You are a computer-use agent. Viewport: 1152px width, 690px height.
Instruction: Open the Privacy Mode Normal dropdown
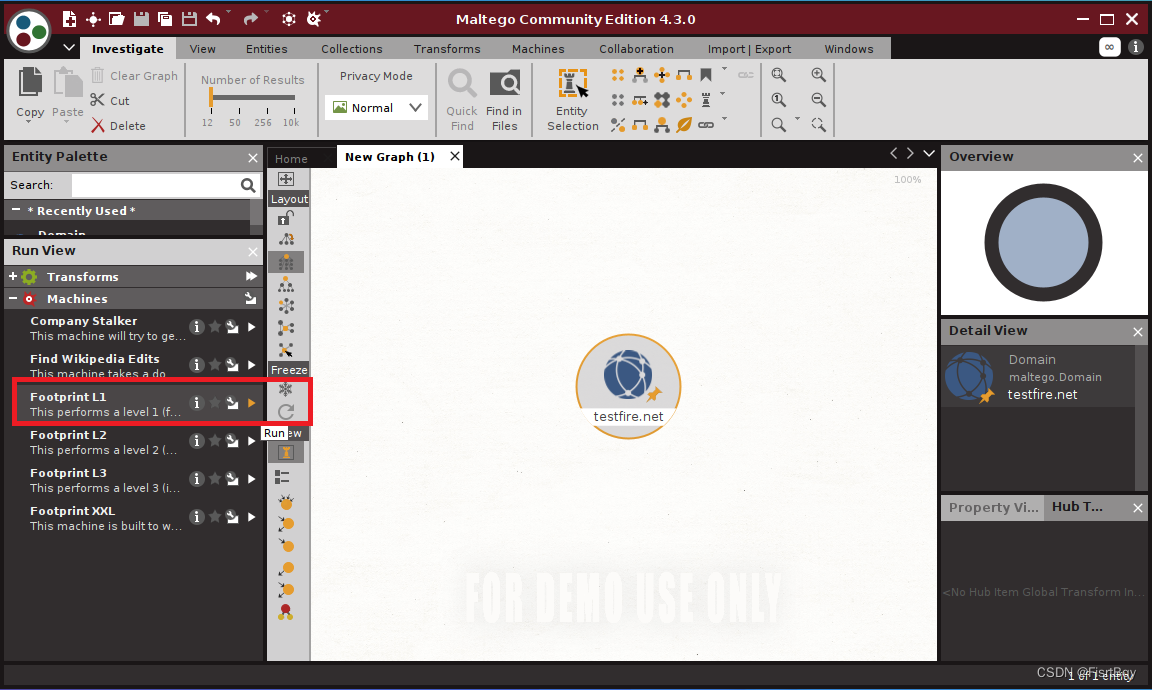coord(376,107)
